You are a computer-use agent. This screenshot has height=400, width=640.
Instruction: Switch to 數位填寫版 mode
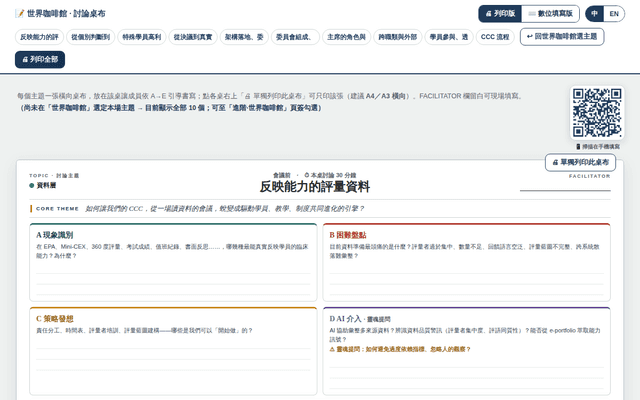550,14
